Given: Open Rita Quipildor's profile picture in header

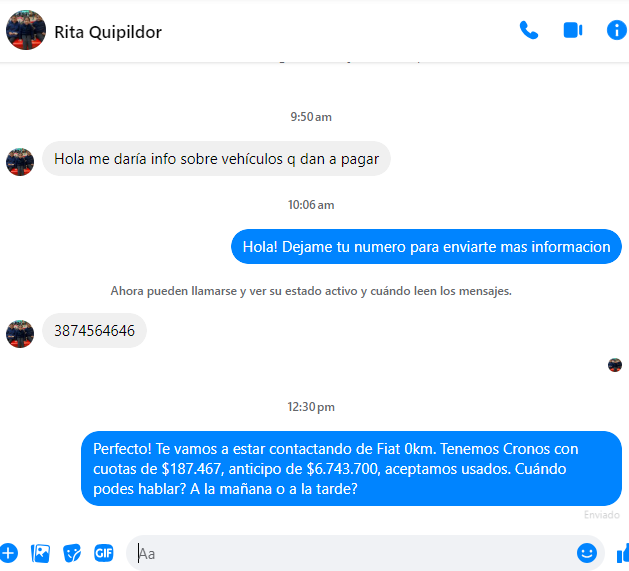Looking at the screenshot, I should point(26,30).
